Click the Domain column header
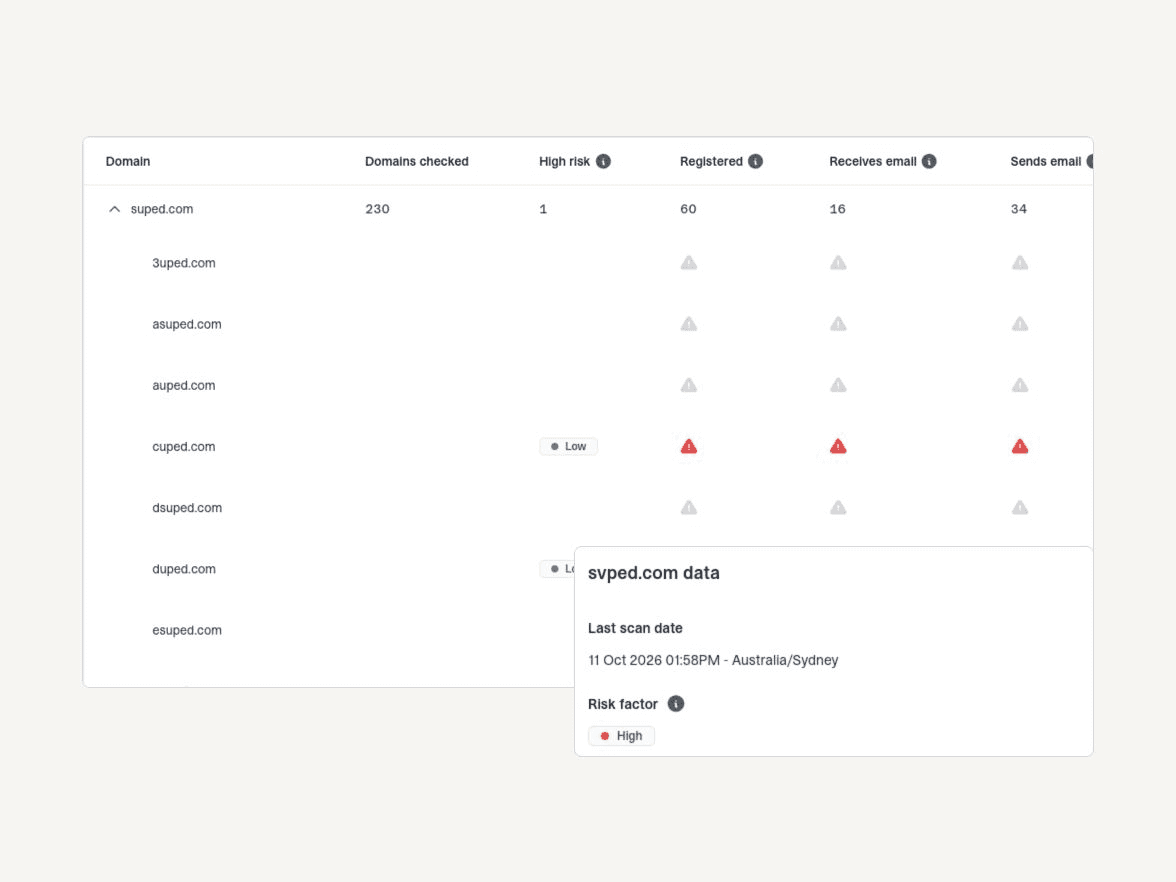Image resolution: width=1176 pixels, height=882 pixels. pos(128,161)
